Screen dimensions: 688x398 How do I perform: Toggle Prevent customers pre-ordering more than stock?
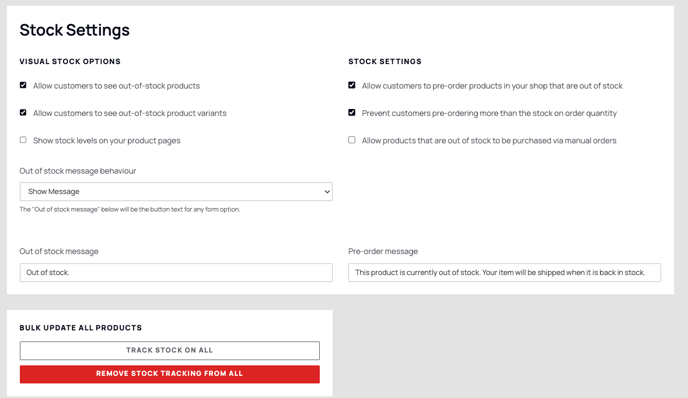[352, 112]
